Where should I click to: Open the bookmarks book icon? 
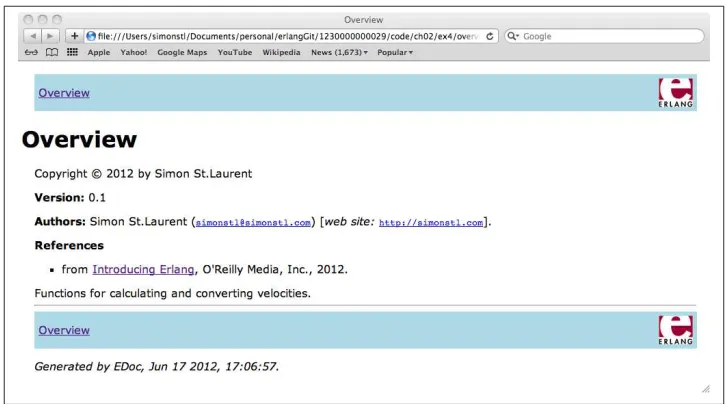point(52,52)
